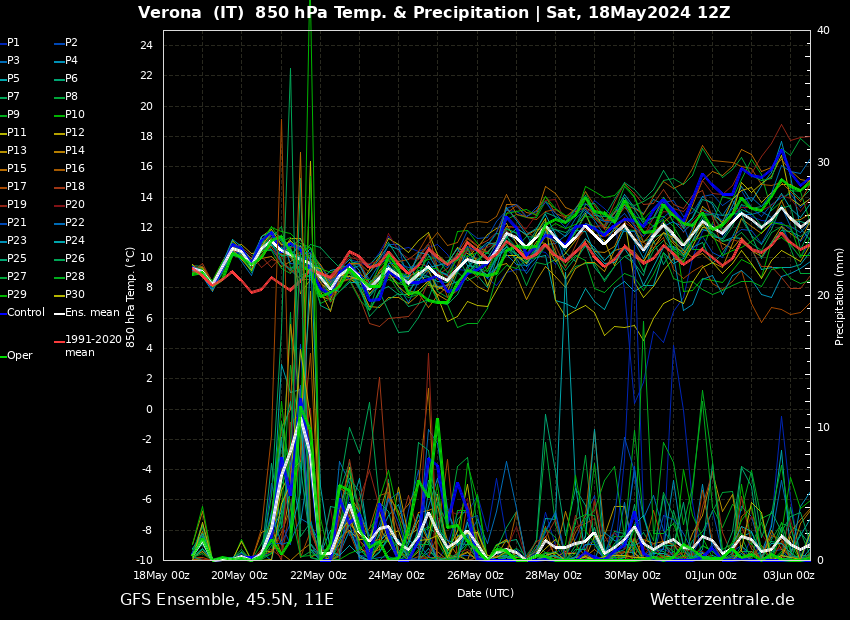Image resolution: width=850 pixels, height=620 pixels.
Task: Click the 01Jun 00z date tick label
Action: tap(711, 576)
